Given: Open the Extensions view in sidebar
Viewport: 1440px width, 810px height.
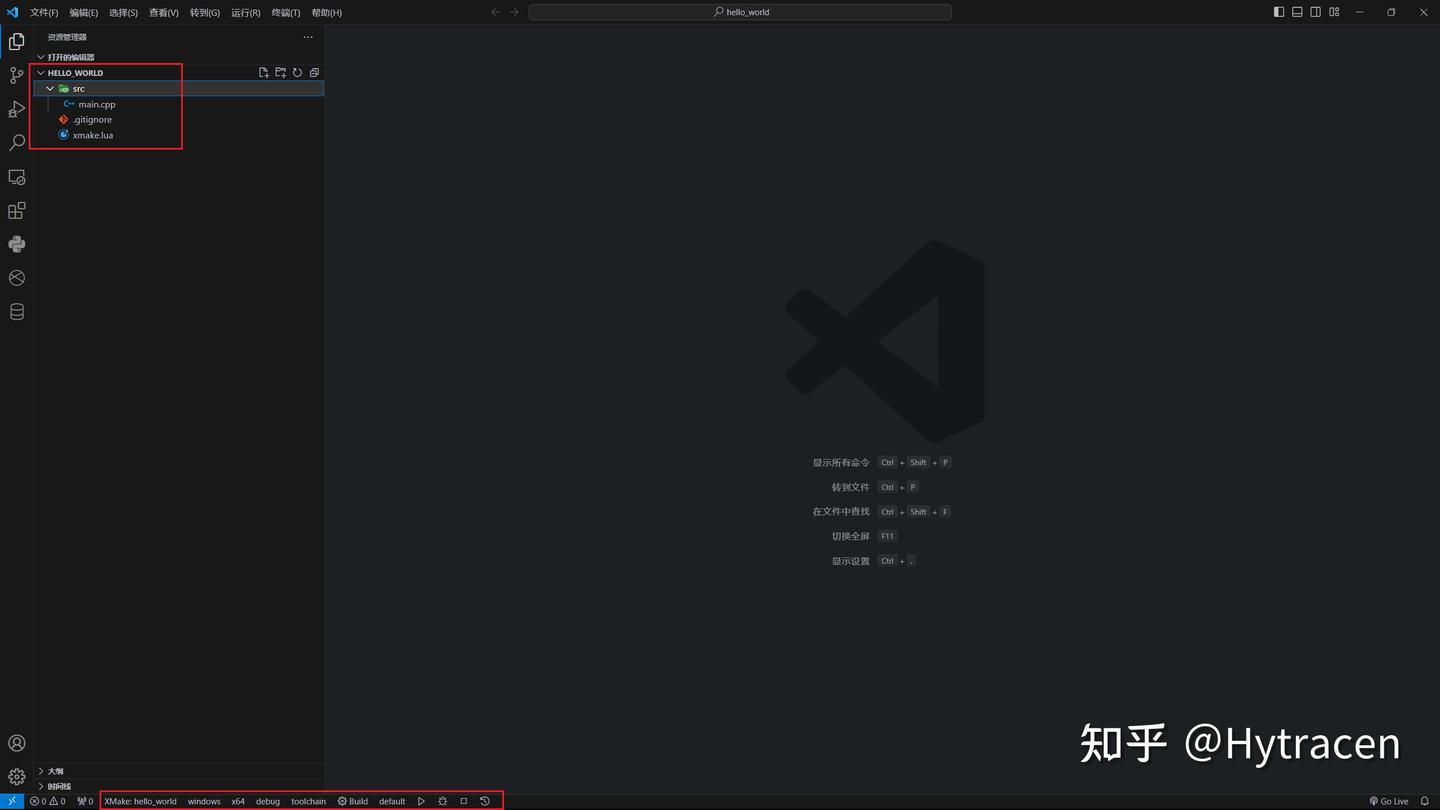Looking at the screenshot, I should click(x=16, y=210).
